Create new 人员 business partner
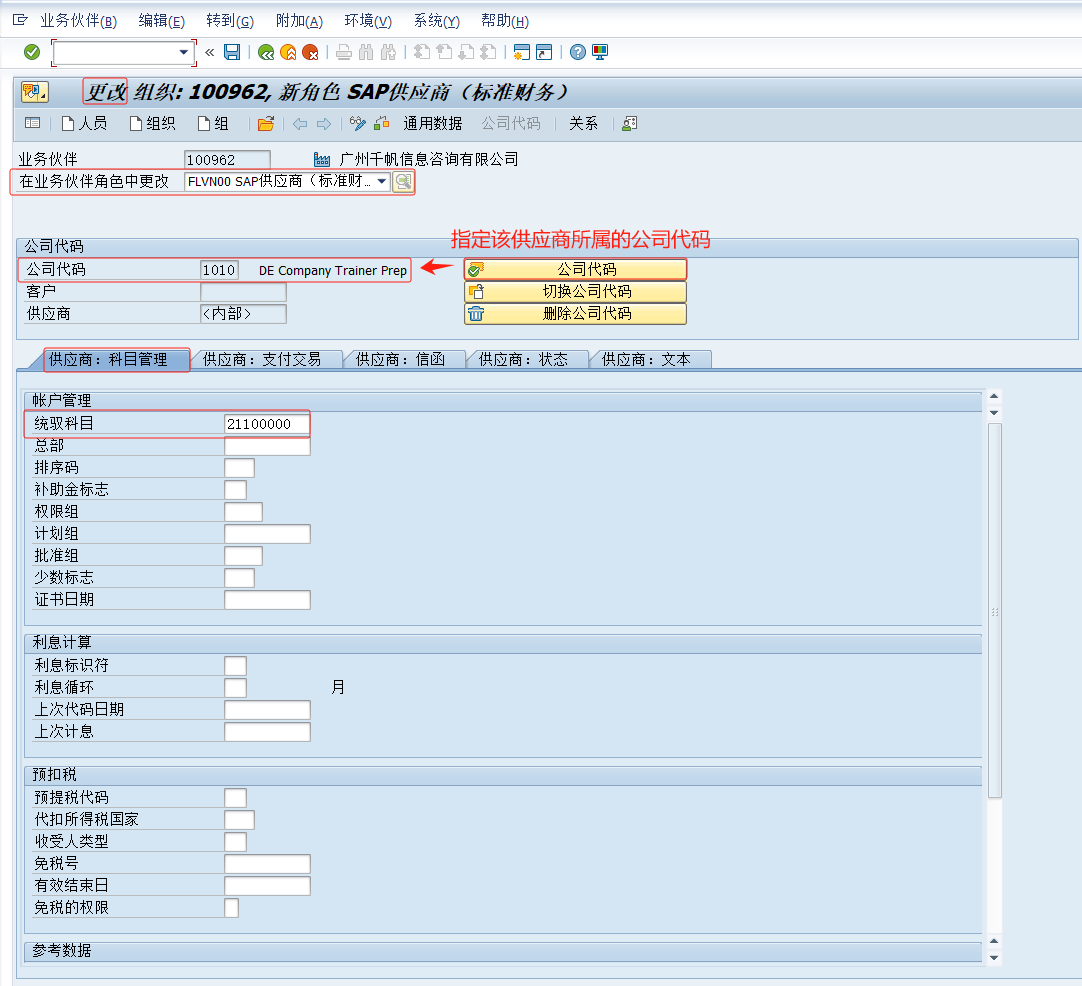This screenshot has height=986, width=1082. [x=84, y=124]
